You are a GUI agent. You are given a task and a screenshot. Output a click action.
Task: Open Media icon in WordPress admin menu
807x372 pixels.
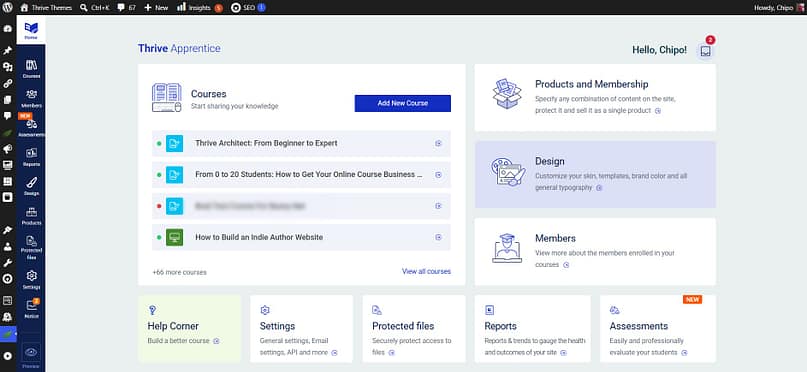click(x=8, y=67)
